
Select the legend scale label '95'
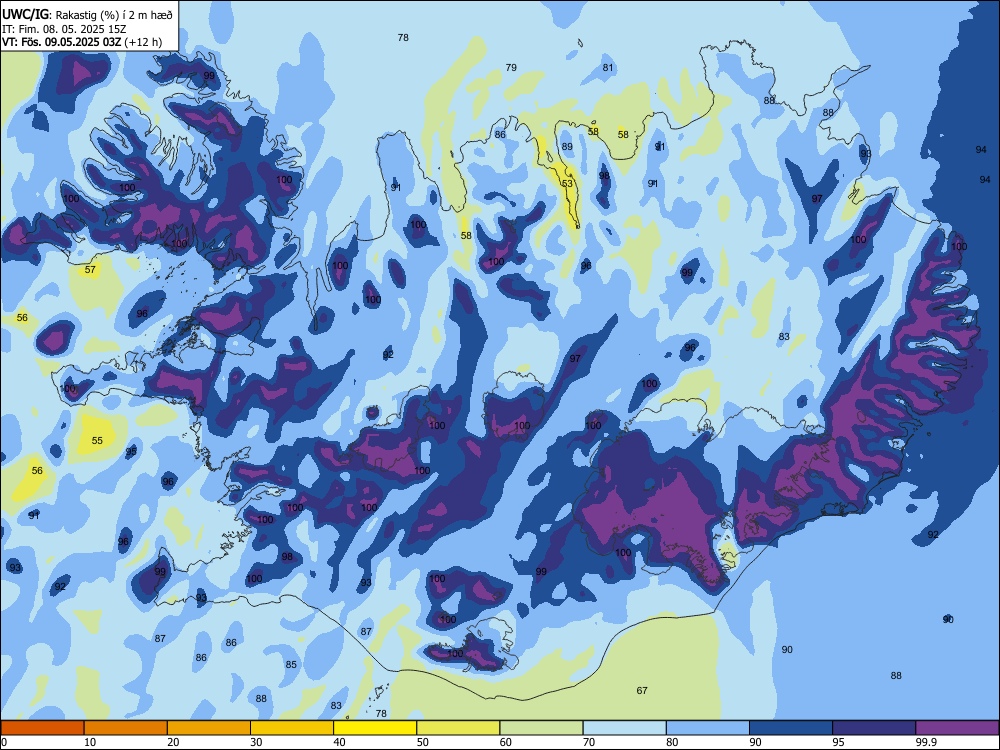(839, 742)
